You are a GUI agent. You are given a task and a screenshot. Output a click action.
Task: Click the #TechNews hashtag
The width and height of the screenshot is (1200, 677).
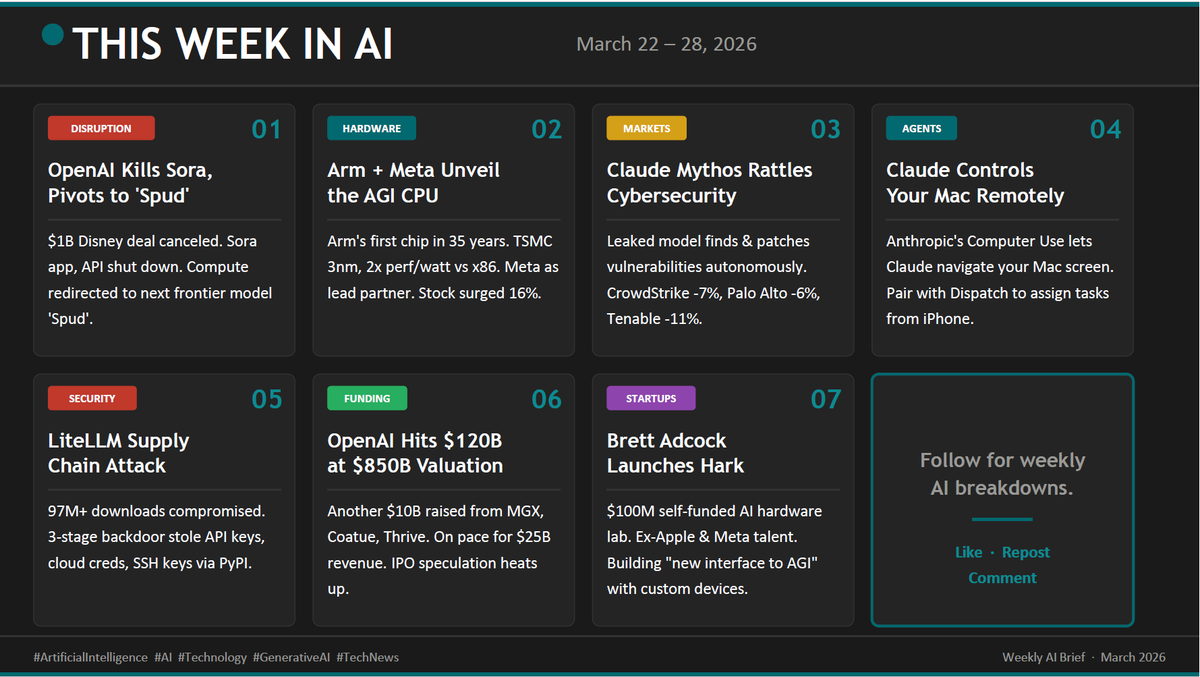(367, 657)
